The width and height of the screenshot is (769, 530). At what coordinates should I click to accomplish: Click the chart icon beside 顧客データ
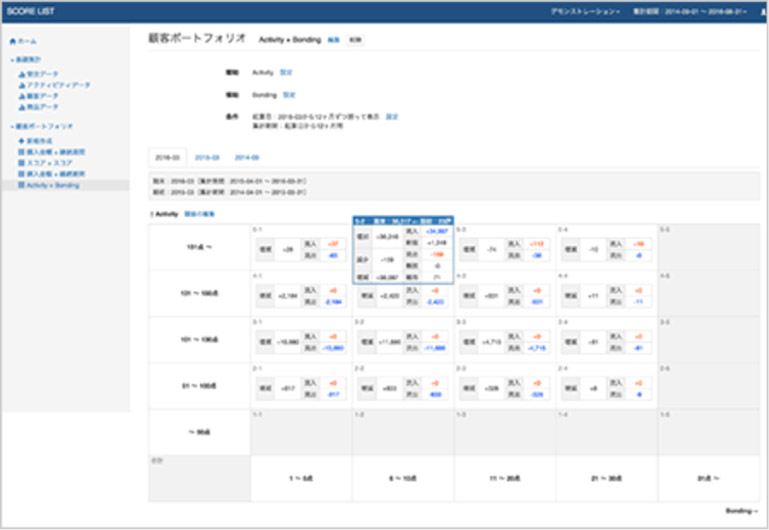click(21, 97)
